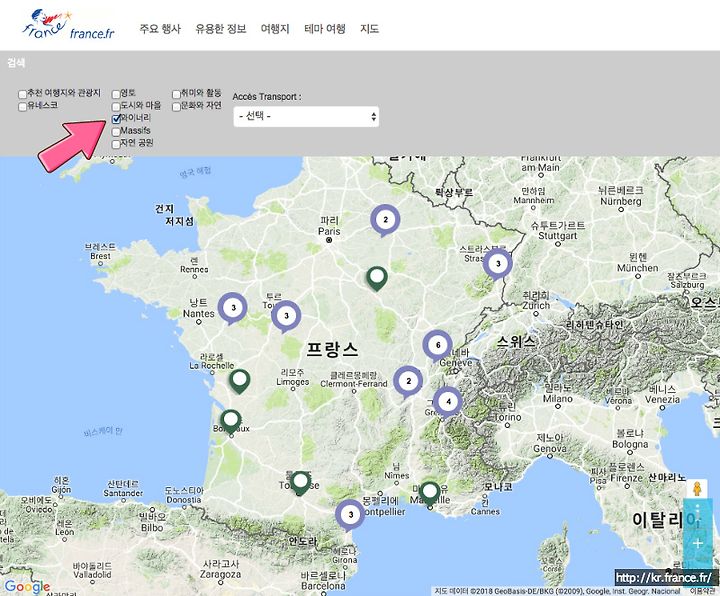
Task: Select the green pin over Toulouse
Action: tap(300, 483)
